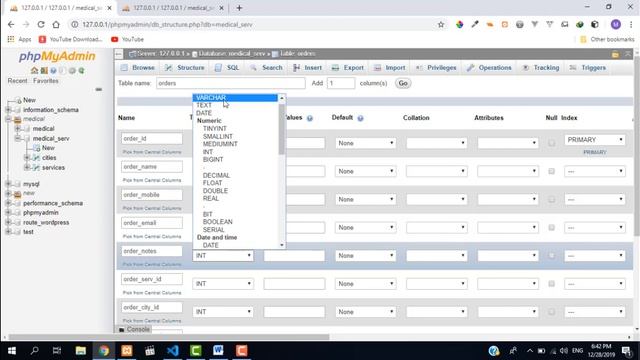This screenshot has height=360, width=640.
Task: Open the Type dropdown for order_notes
Action: pos(223,256)
